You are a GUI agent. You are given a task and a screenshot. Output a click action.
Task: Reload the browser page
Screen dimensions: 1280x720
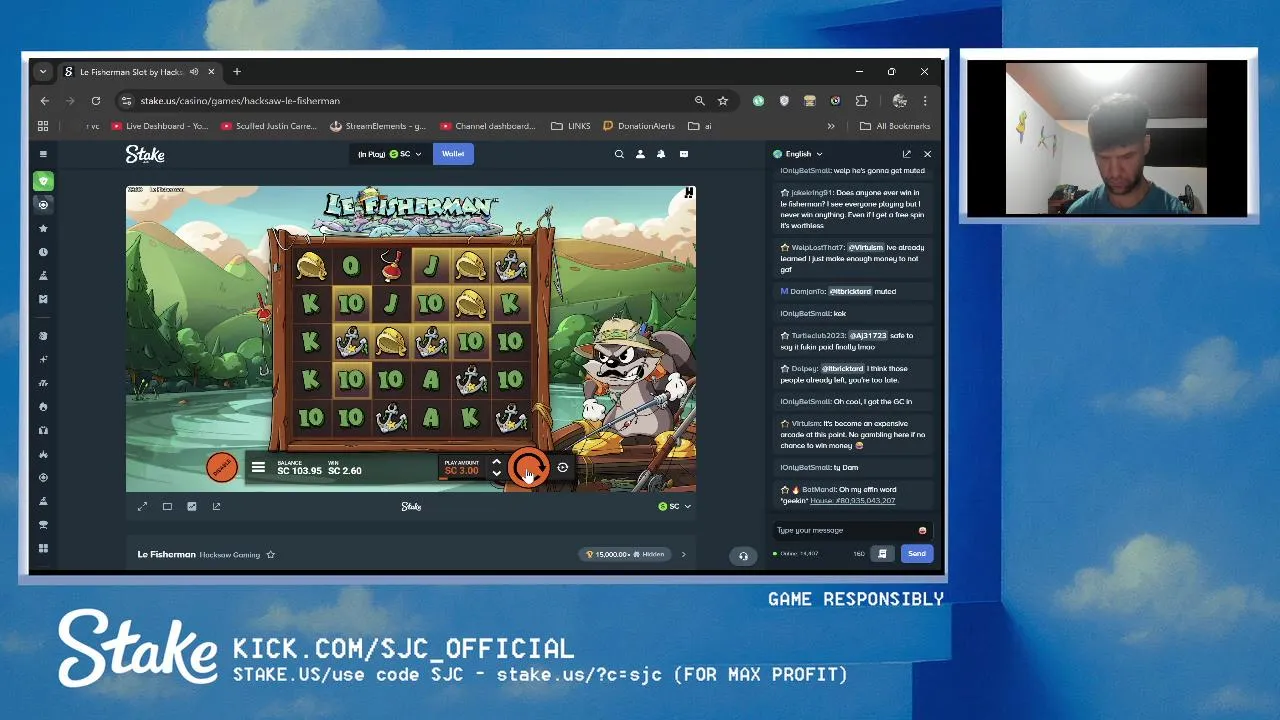[x=96, y=101]
